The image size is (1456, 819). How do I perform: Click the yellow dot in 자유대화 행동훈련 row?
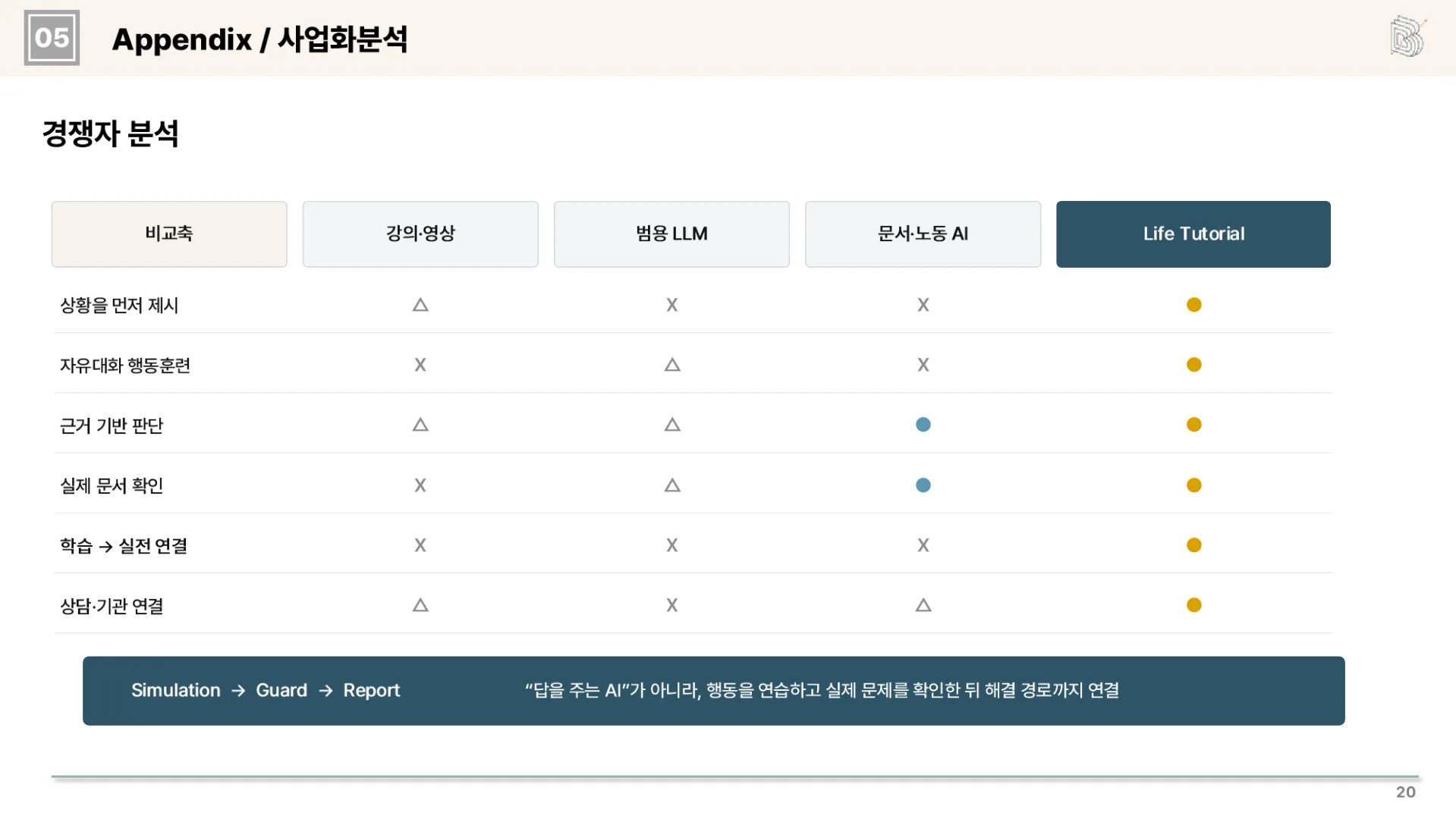coord(1194,365)
